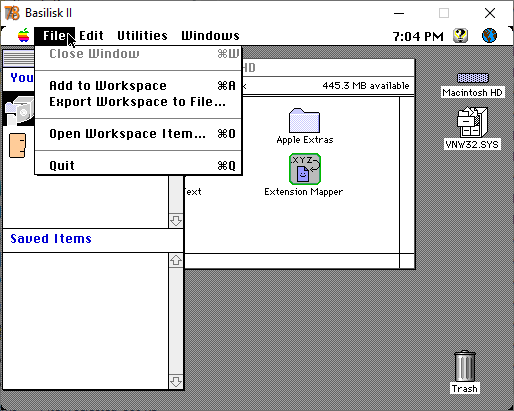Click the Help balloon menu icon
The image size is (514, 411).
coord(460,35)
